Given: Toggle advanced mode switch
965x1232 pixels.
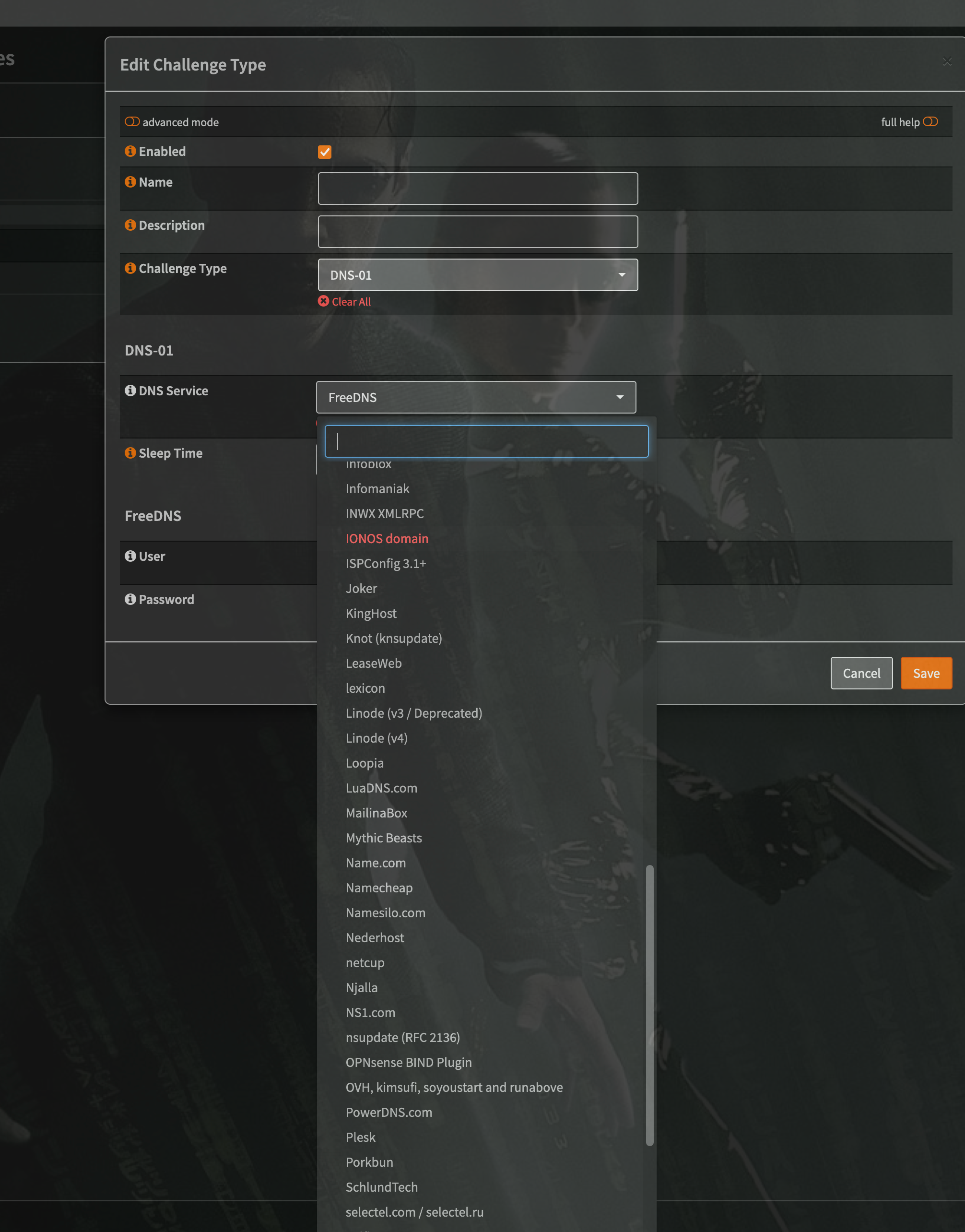Looking at the screenshot, I should (132, 121).
